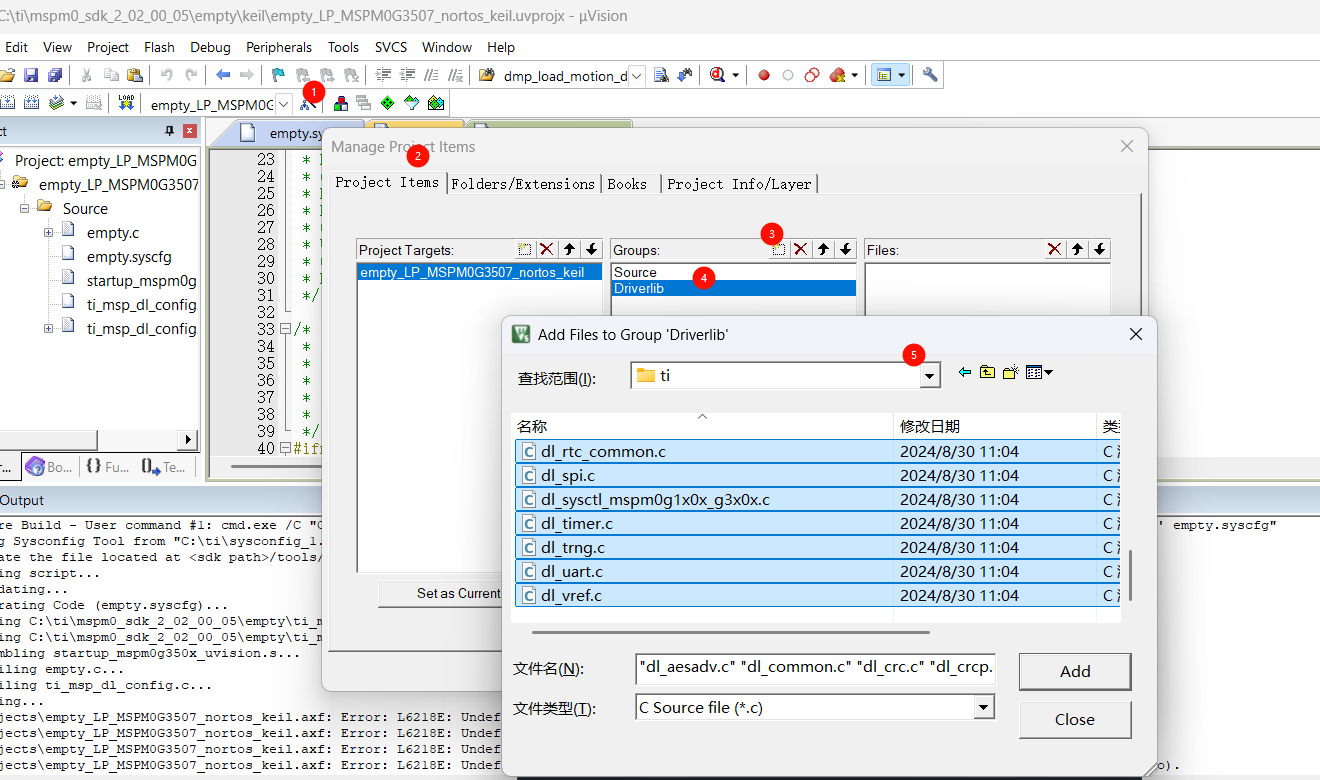Go up one folder level in file dialog
This screenshot has width=1320, height=780.
click(x=987, y=373)
